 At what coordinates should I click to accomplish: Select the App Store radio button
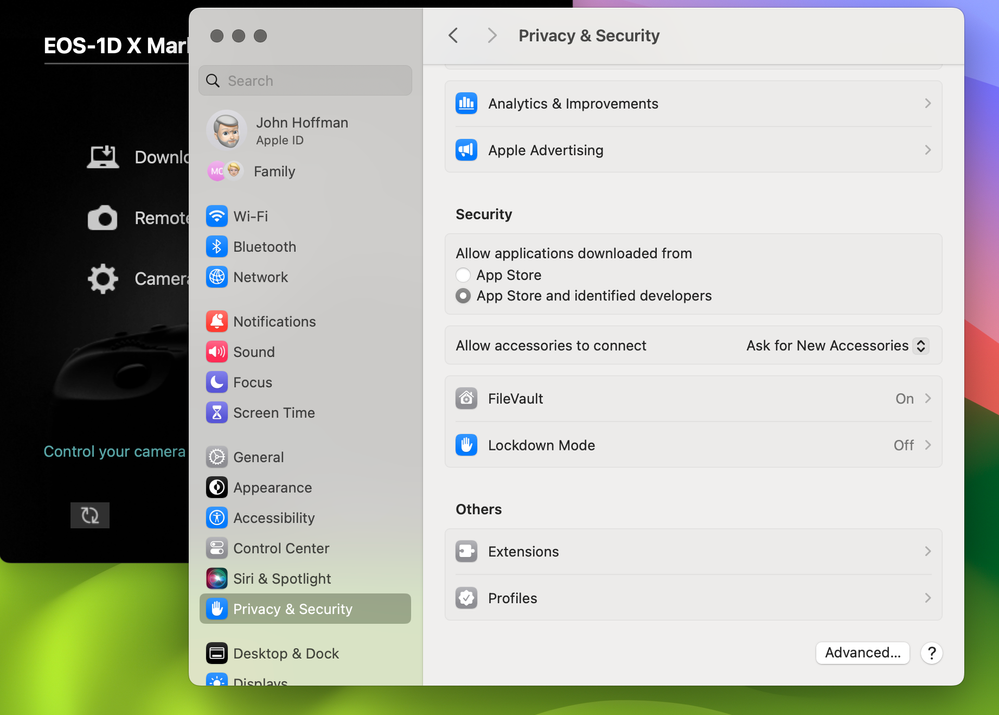(x=463, y=274)
